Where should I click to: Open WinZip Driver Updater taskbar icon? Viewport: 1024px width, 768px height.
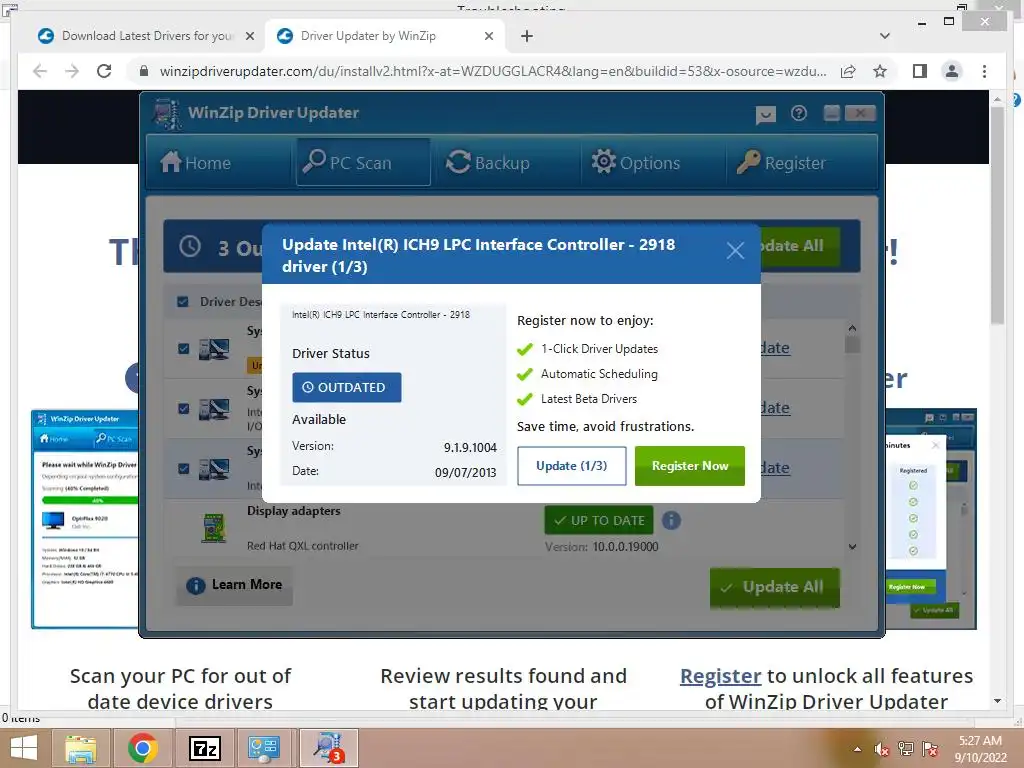pyautogui.click(x=328, y=748)
